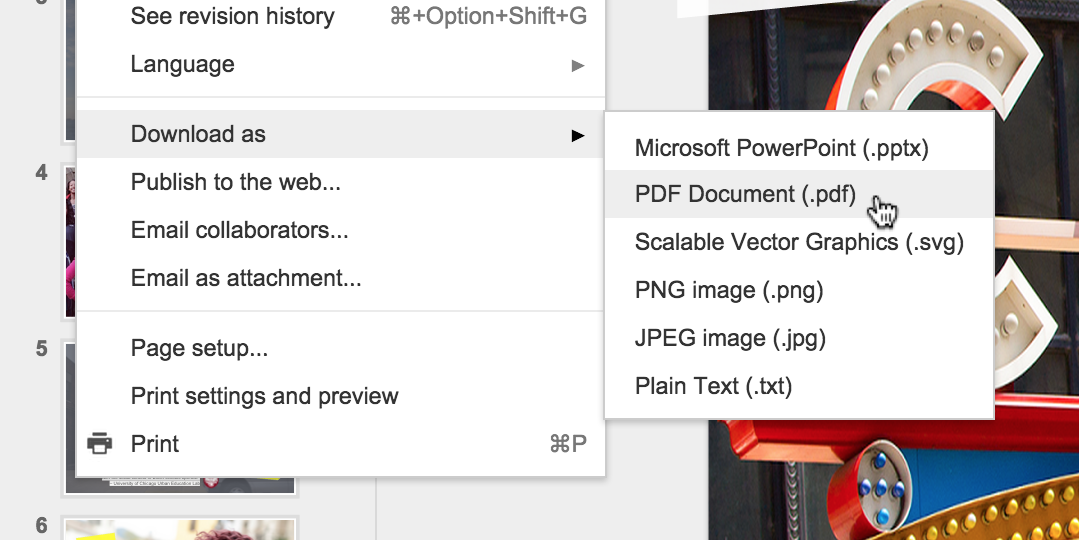Screen dimensions: 1079x540
Task: Open See revision history
Action: (x=232, y=16)
